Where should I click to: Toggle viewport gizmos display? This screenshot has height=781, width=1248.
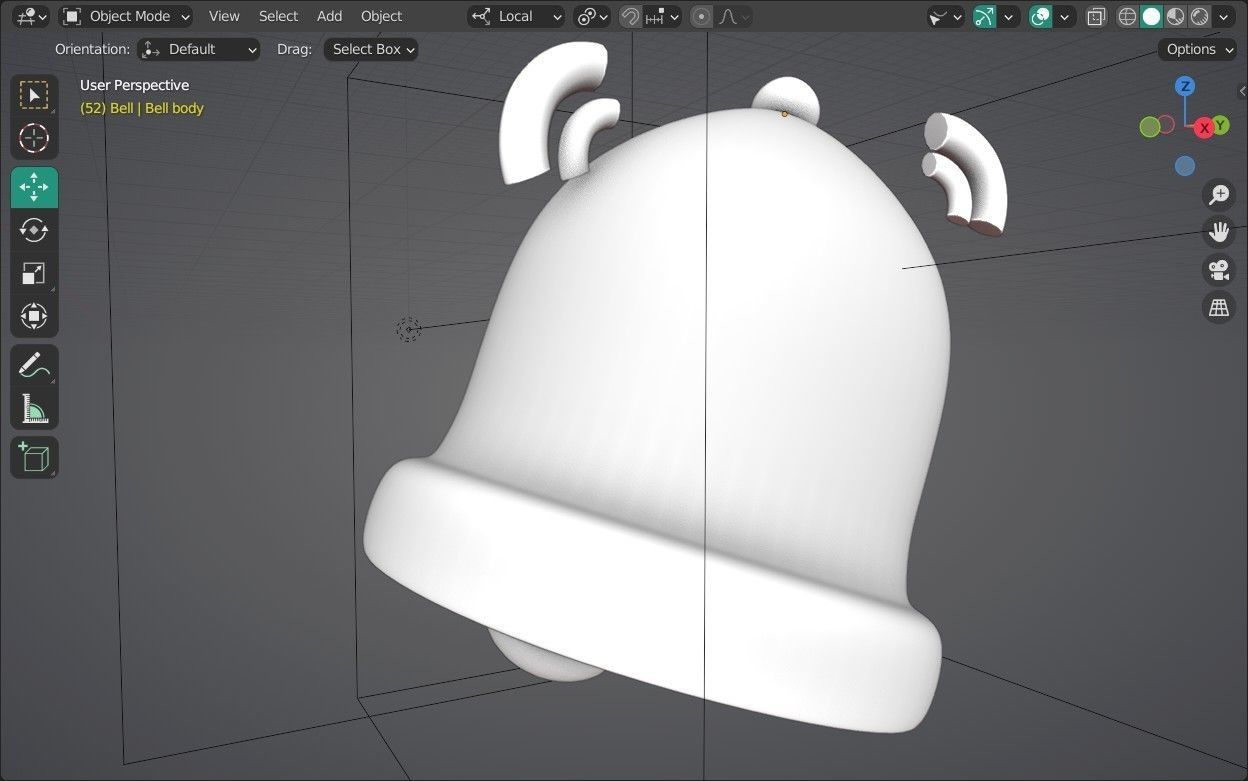(x=985, y=16)
